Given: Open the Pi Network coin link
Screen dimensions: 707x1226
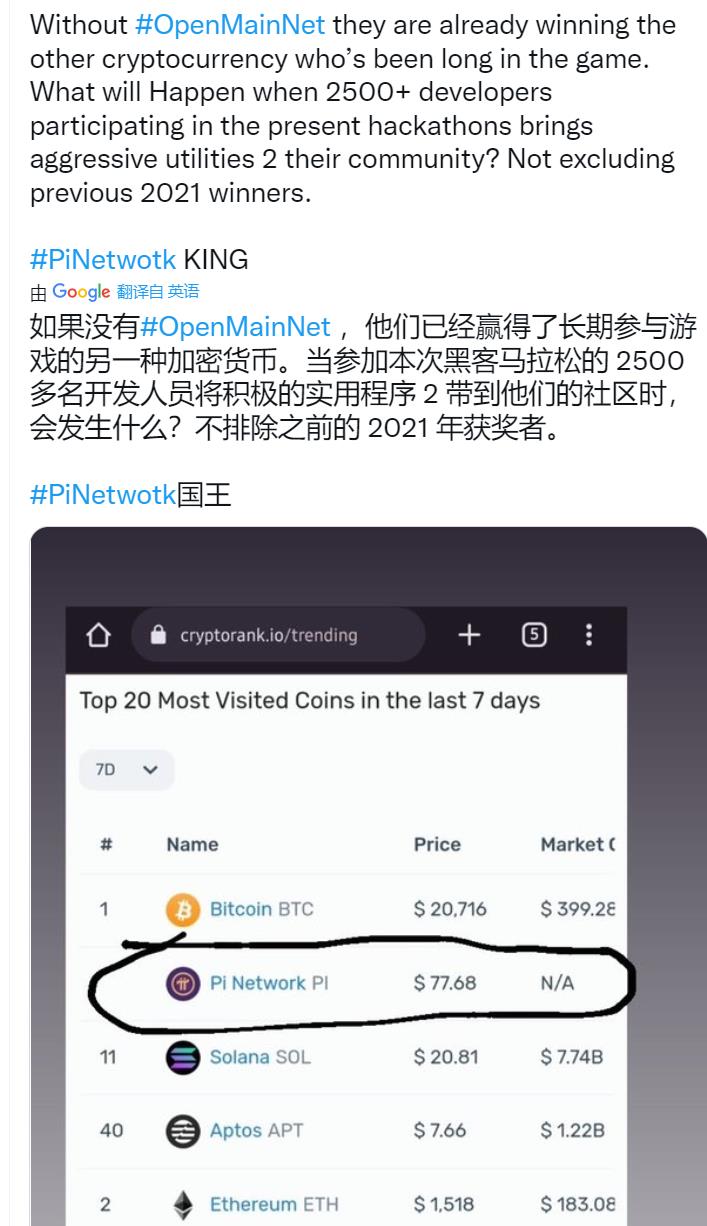Looking at the screenshot, I should coord(268,983).
